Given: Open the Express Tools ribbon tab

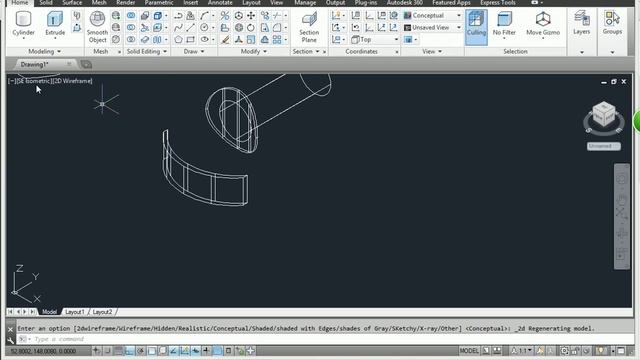Looking at the screenshot, I should (498, 3).
